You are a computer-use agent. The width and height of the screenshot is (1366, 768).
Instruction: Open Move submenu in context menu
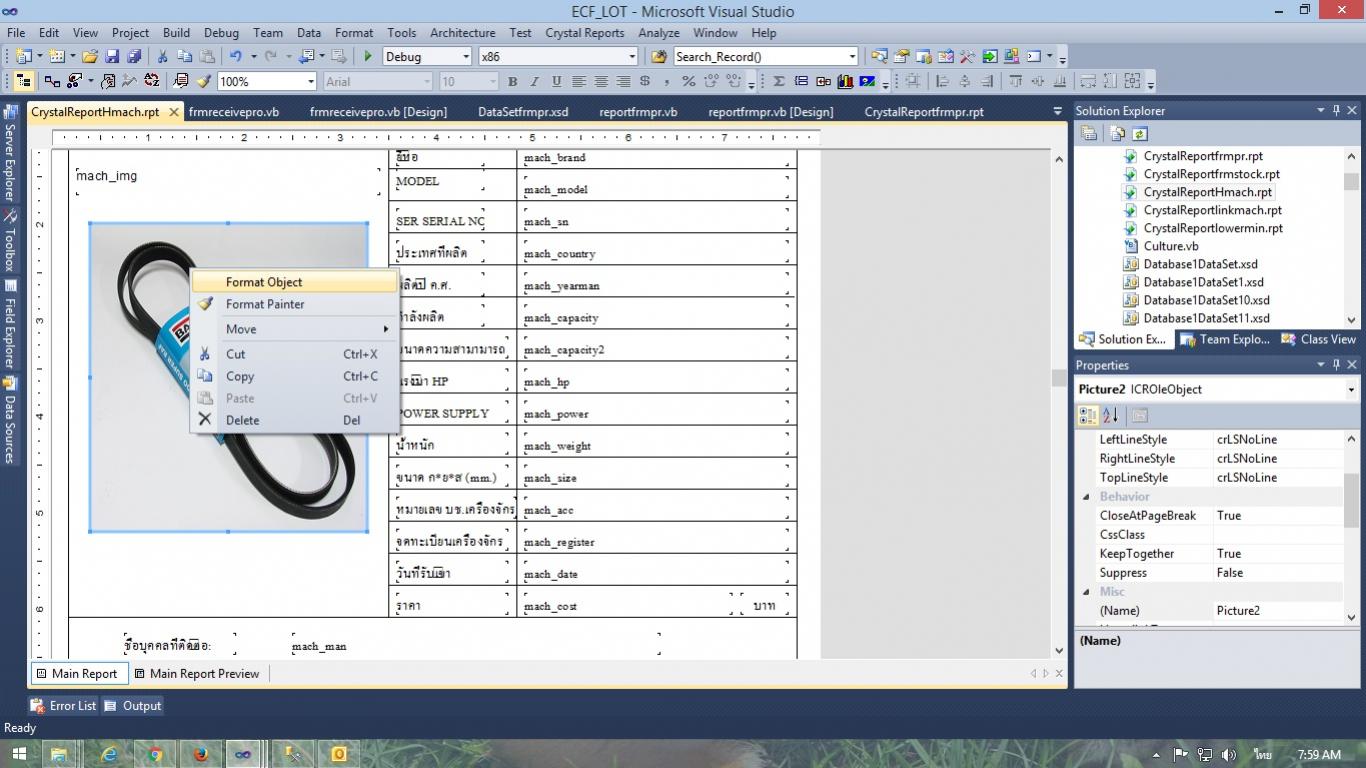pos(294,329)
